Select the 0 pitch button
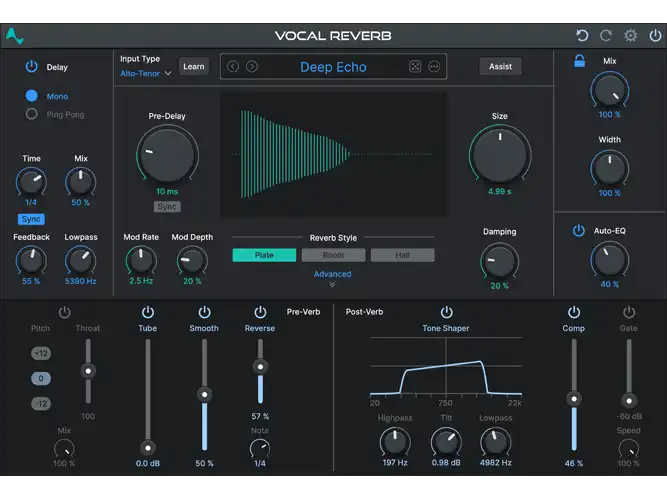Viewport: 667px width, 500px height. click(41, 378)
